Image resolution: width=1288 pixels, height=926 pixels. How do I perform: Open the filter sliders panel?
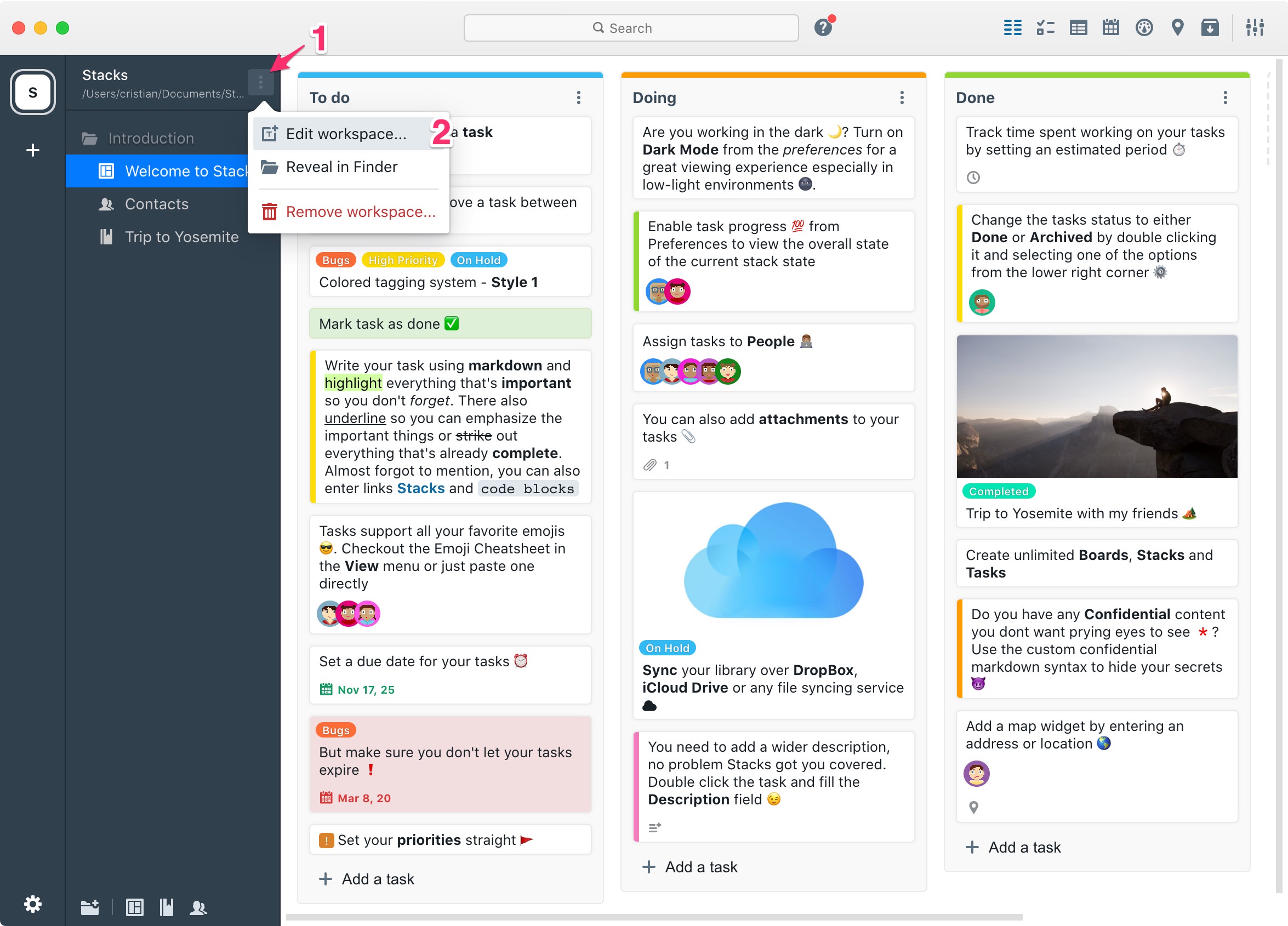(x=1255, y=27)
